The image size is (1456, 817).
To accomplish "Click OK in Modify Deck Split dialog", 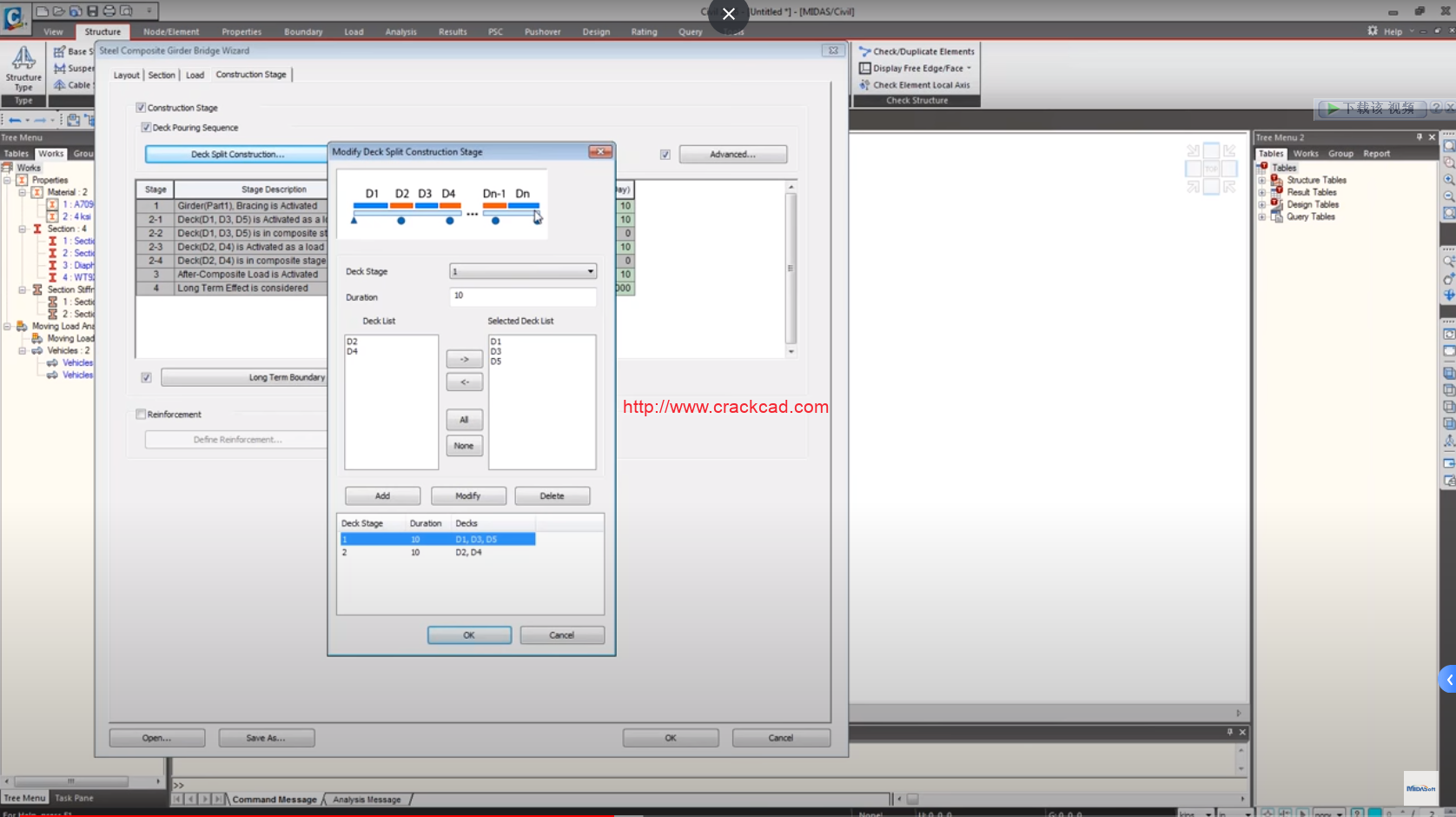I will click(x=469, y=635).
